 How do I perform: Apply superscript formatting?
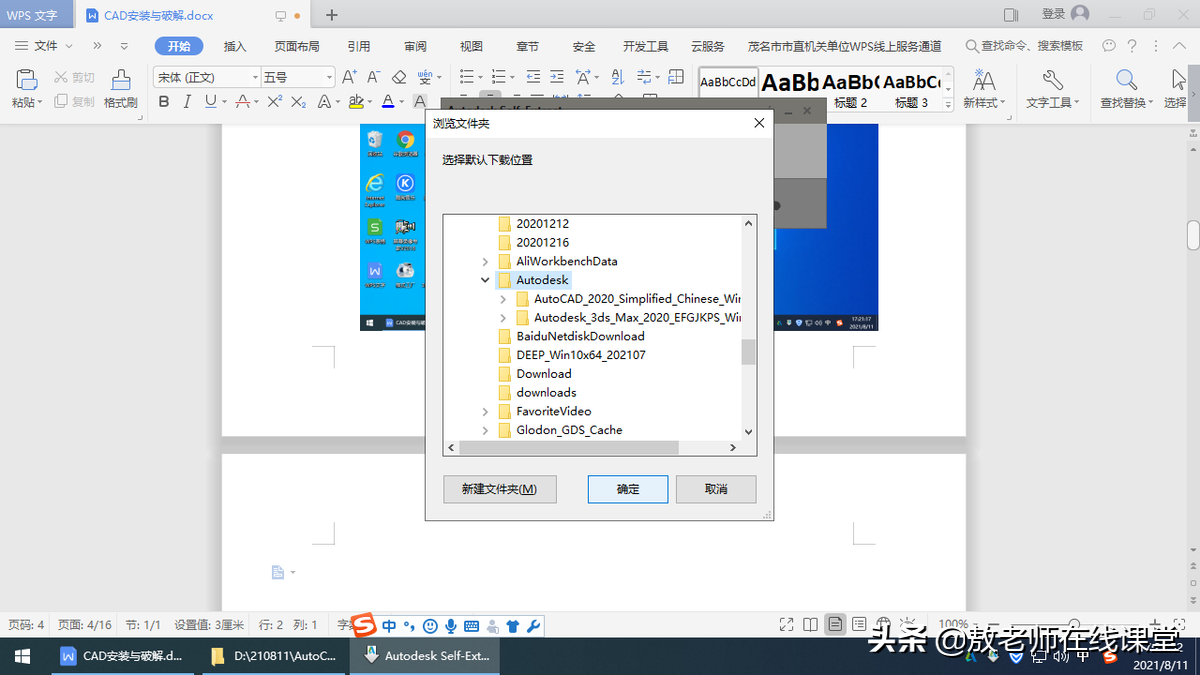pos(274,102)
